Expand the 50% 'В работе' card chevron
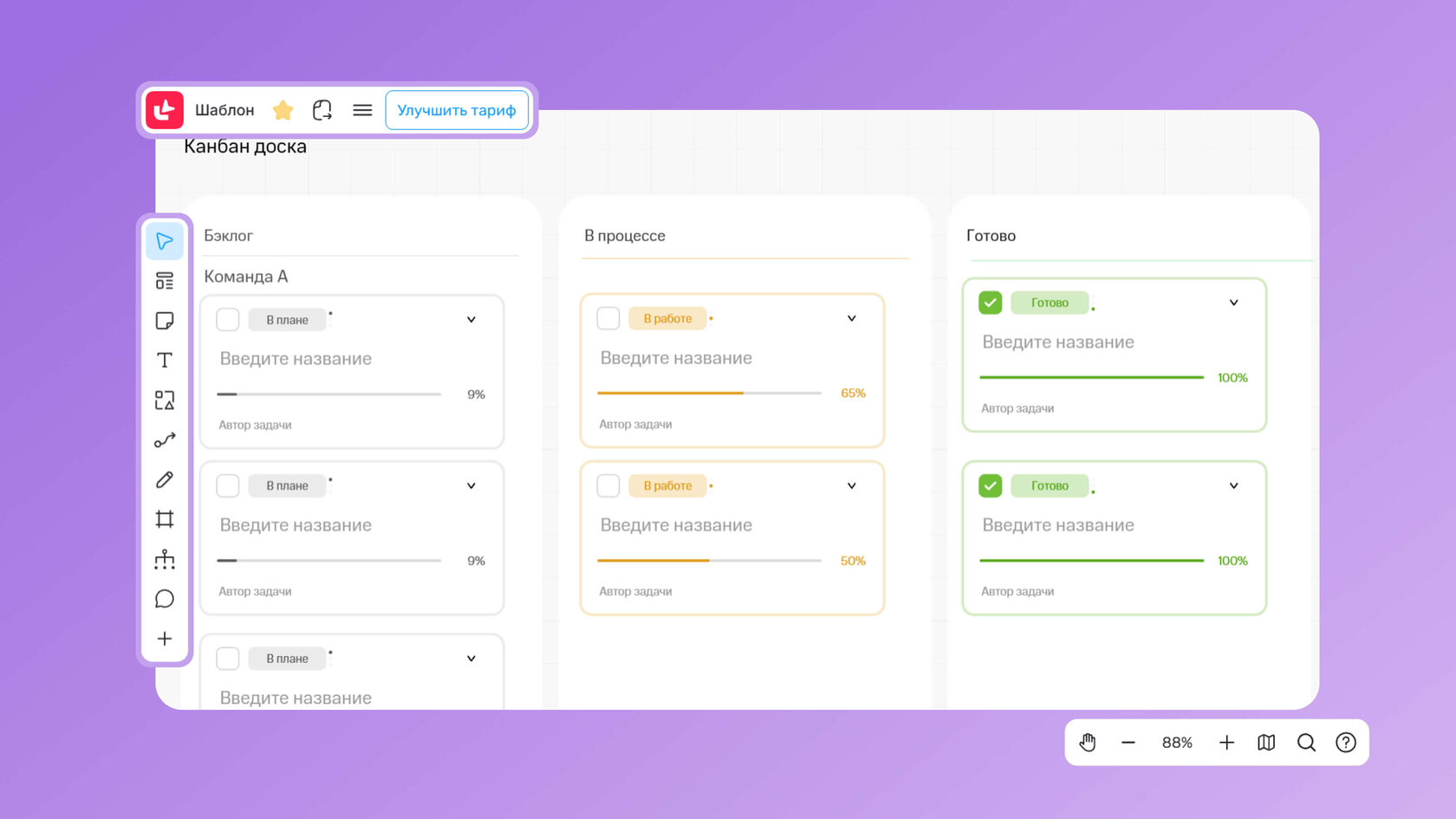 click(852, 486)
